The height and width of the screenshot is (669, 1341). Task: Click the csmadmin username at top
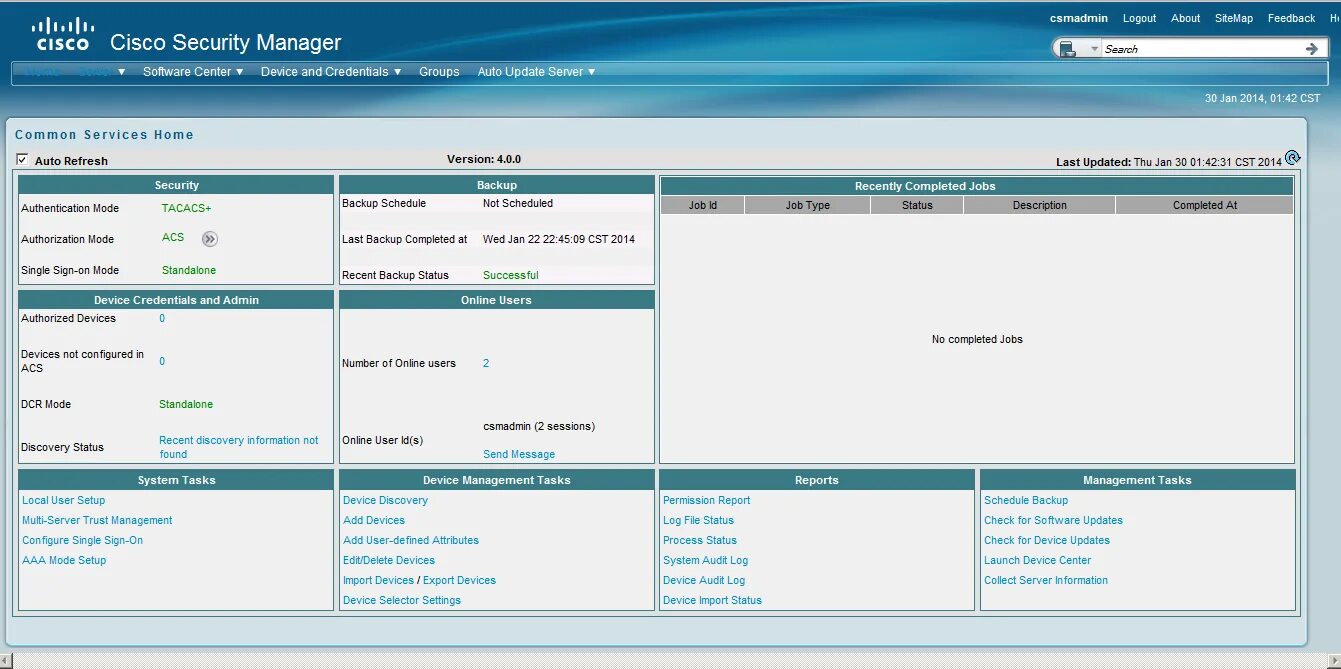point(1079,18)
